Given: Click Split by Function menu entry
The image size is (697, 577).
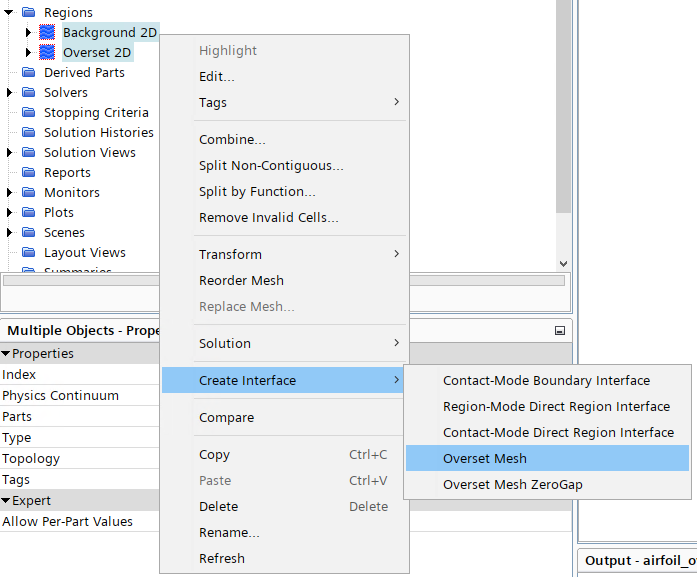Looking at the screenshot, I should pos(257,191).
